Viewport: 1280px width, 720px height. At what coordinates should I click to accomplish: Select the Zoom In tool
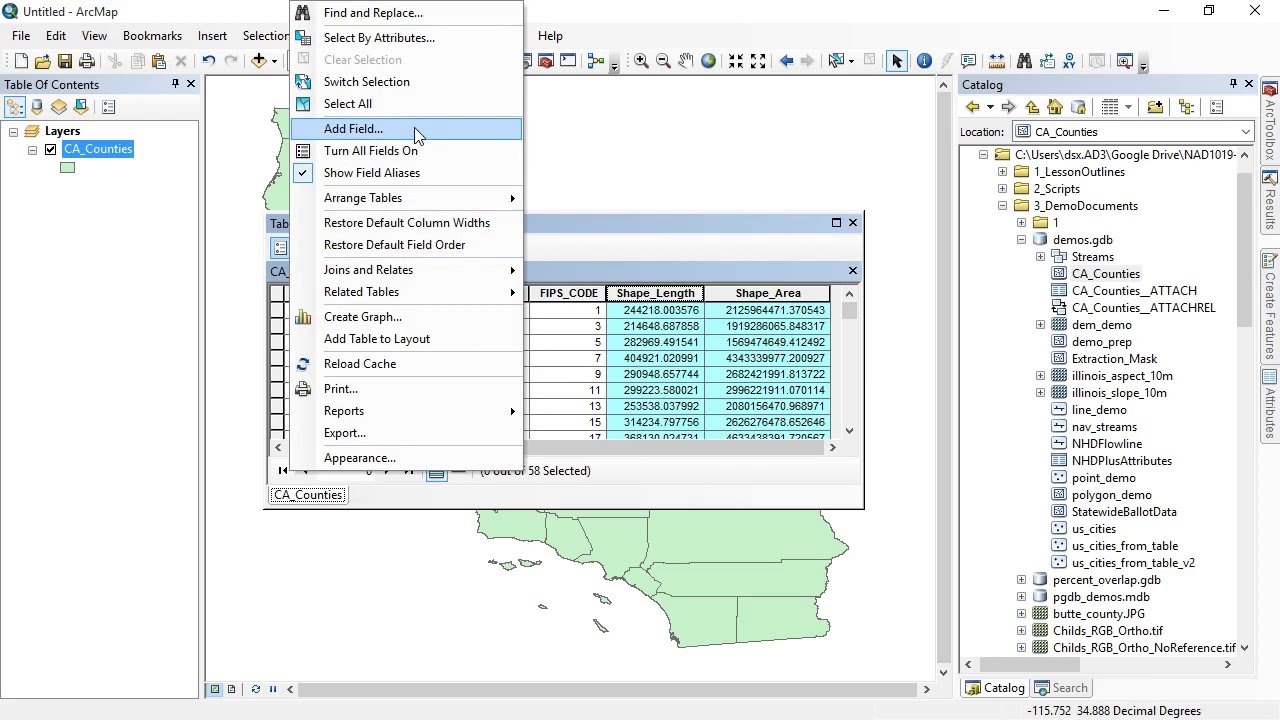click(x=641, y=61)
